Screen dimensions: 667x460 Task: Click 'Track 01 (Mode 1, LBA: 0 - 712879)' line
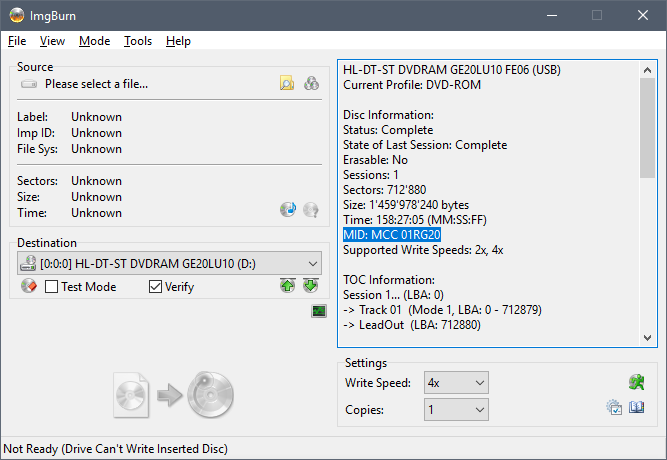tap(442, 309)
